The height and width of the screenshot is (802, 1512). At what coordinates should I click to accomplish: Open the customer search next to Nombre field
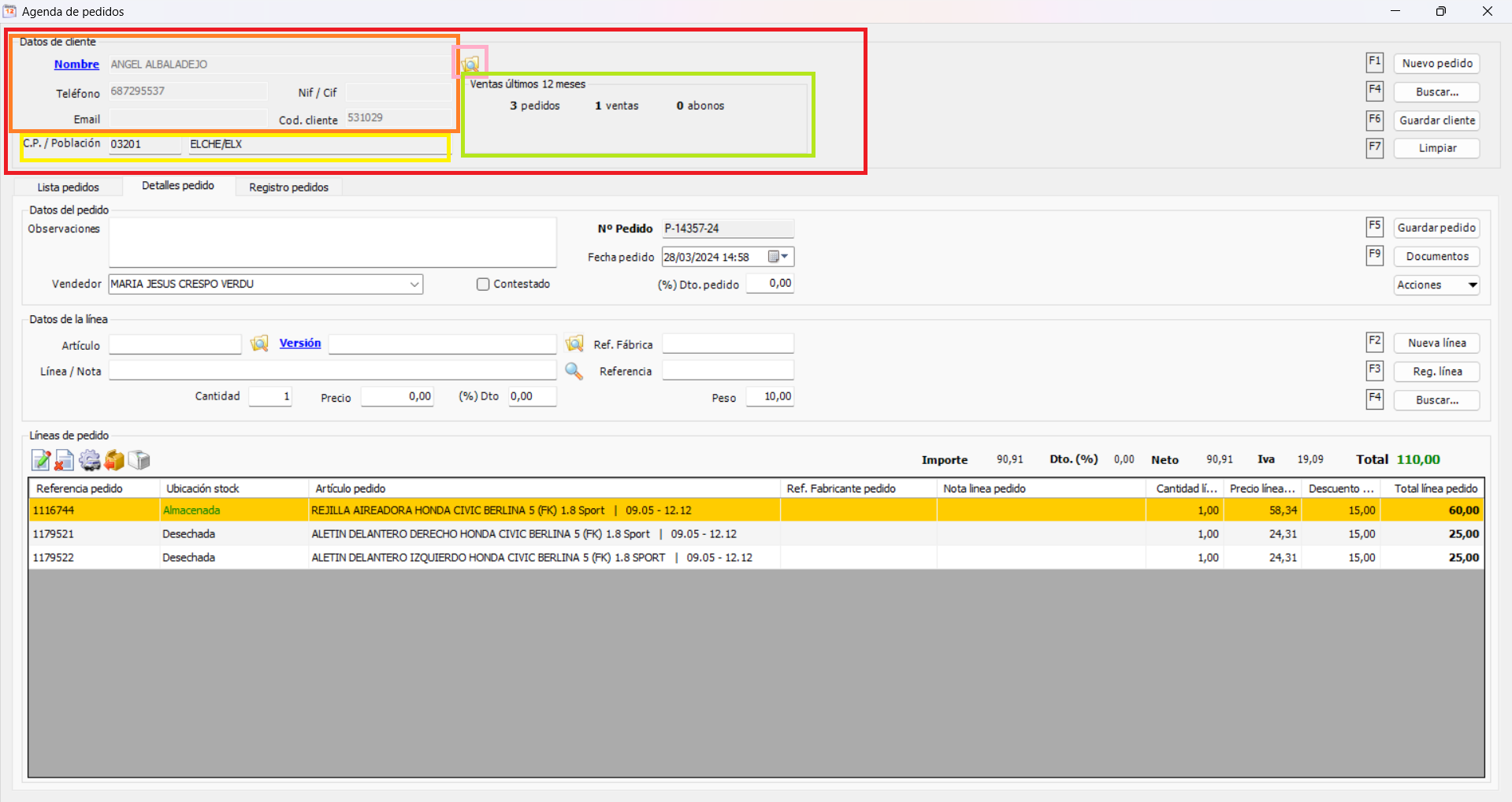(x=470, y=63)
